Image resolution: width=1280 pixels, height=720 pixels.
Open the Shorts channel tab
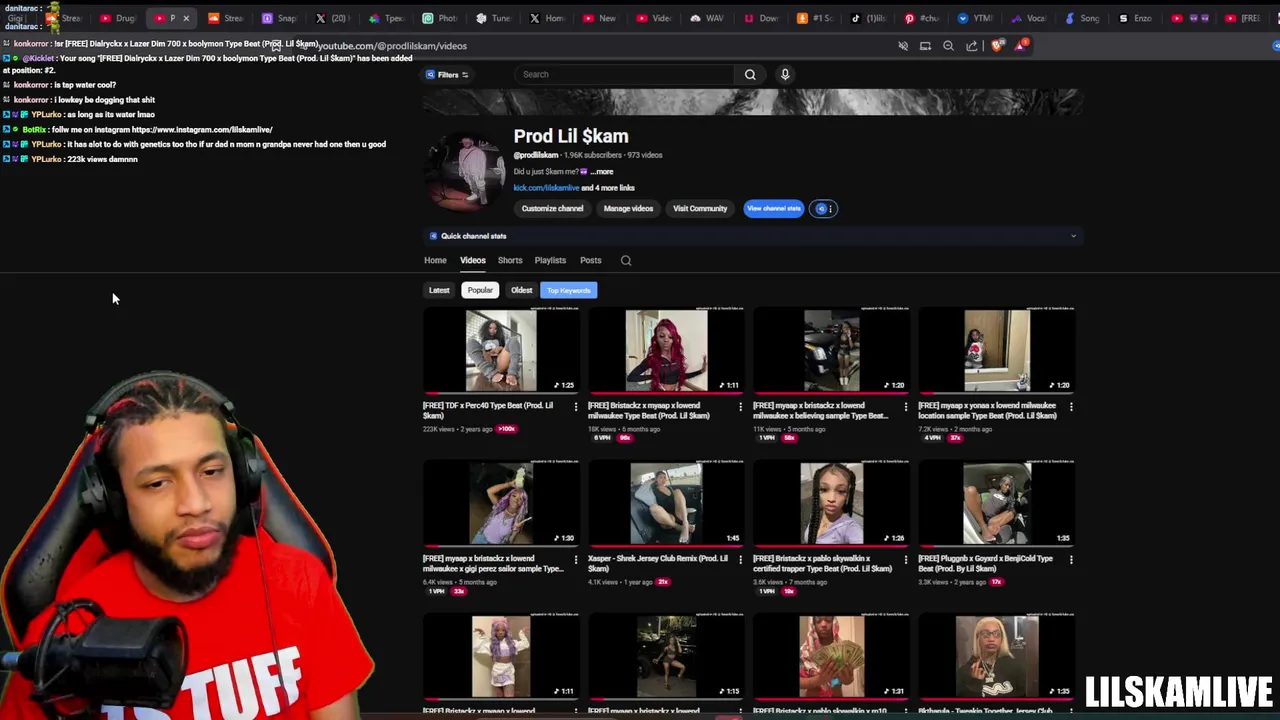click(510, 260)
